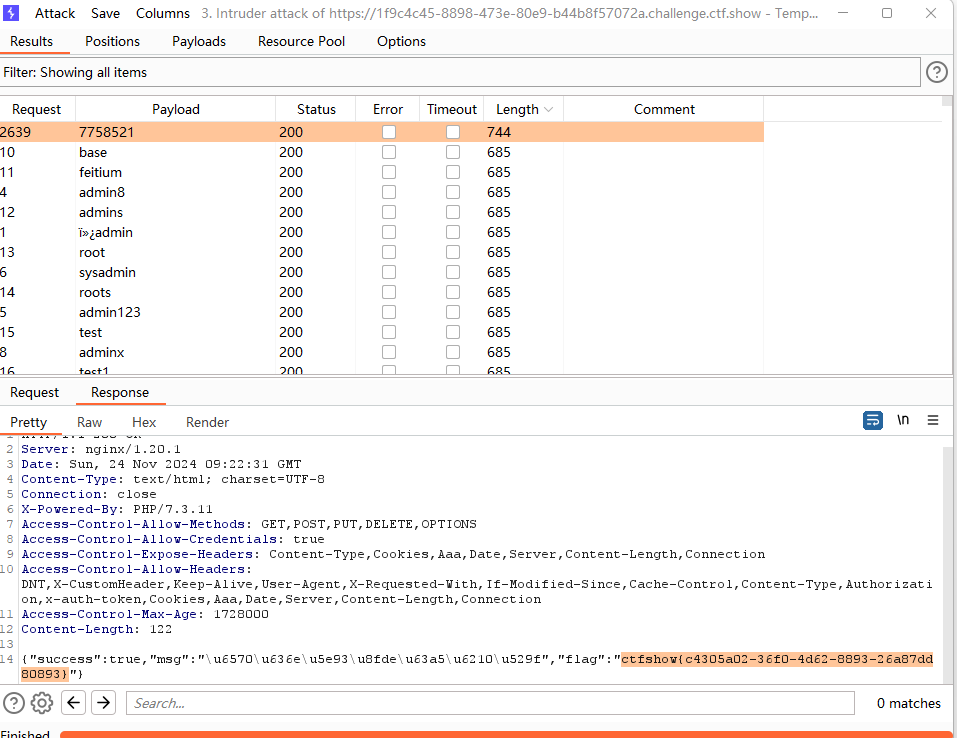The height and width of the screenshot is (738, 957).
Task: Toggle Error checkbox for payload base
Action: point(389,152)
